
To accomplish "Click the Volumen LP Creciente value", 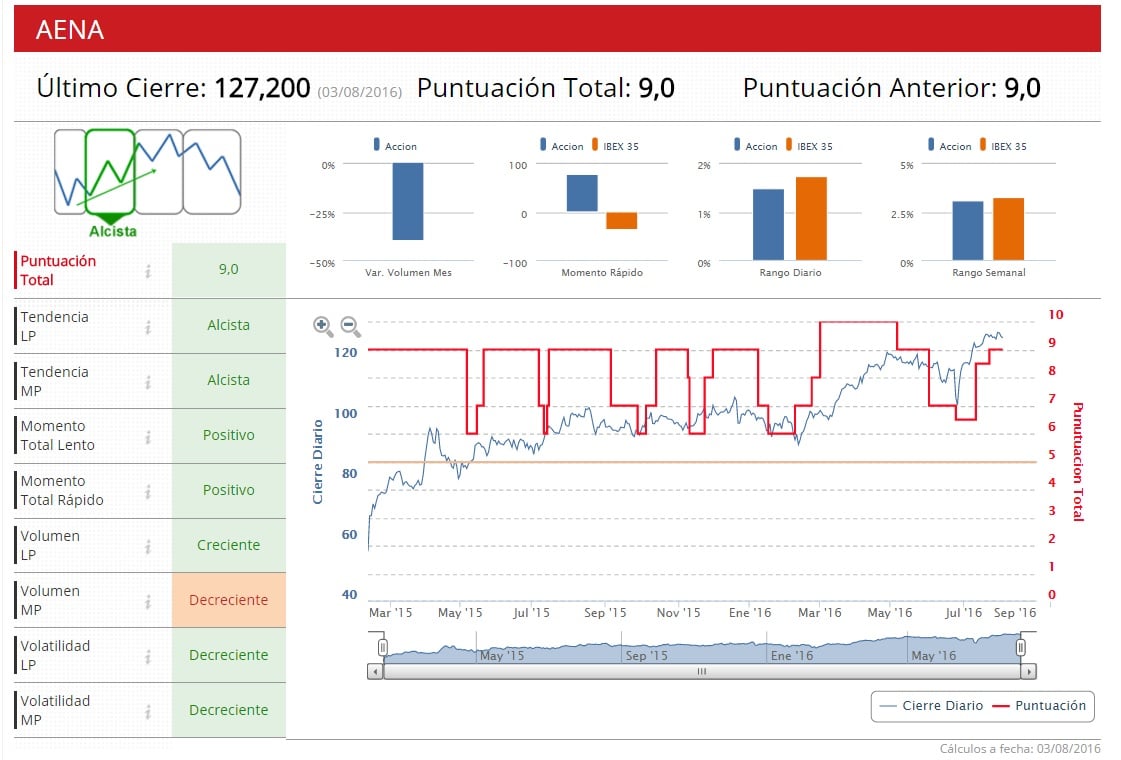I will point(229,546).
